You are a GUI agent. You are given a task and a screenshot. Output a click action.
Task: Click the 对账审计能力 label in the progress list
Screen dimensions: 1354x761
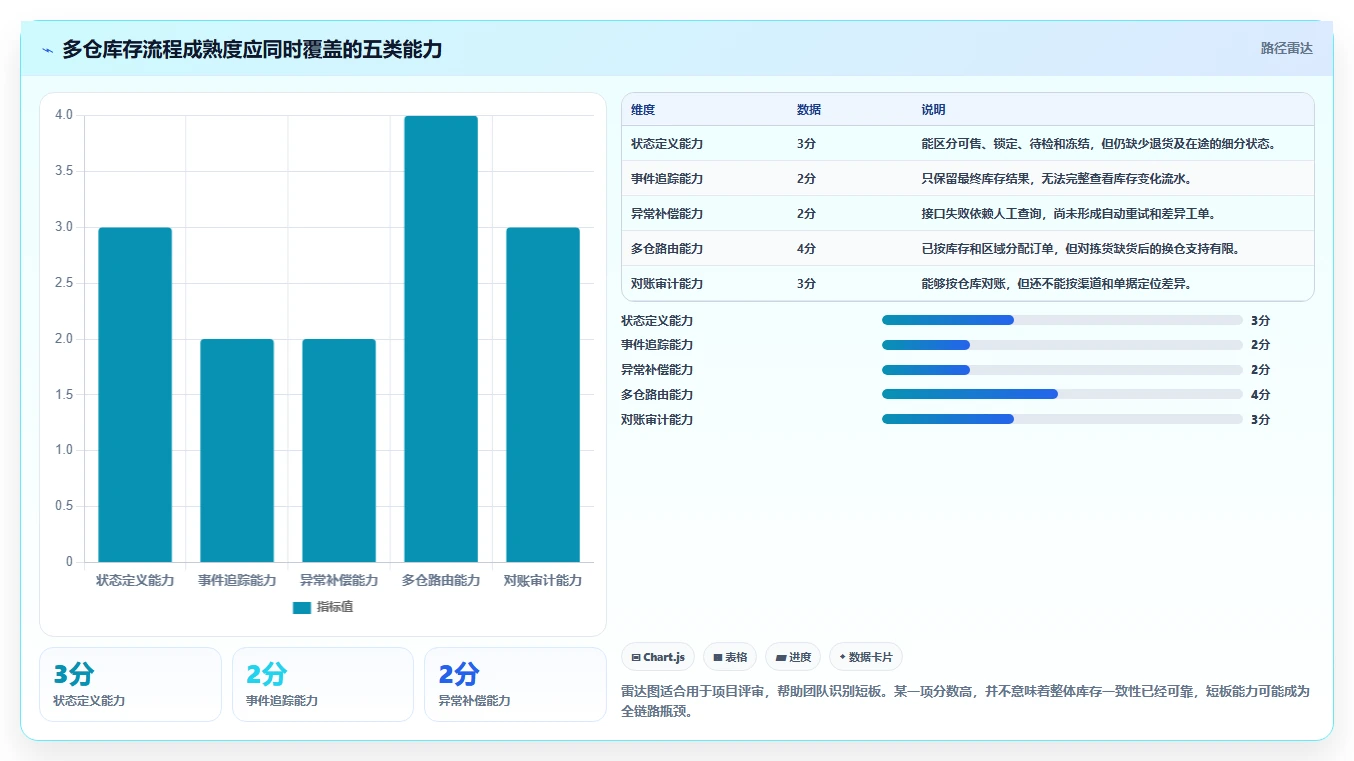pos(657,420)
